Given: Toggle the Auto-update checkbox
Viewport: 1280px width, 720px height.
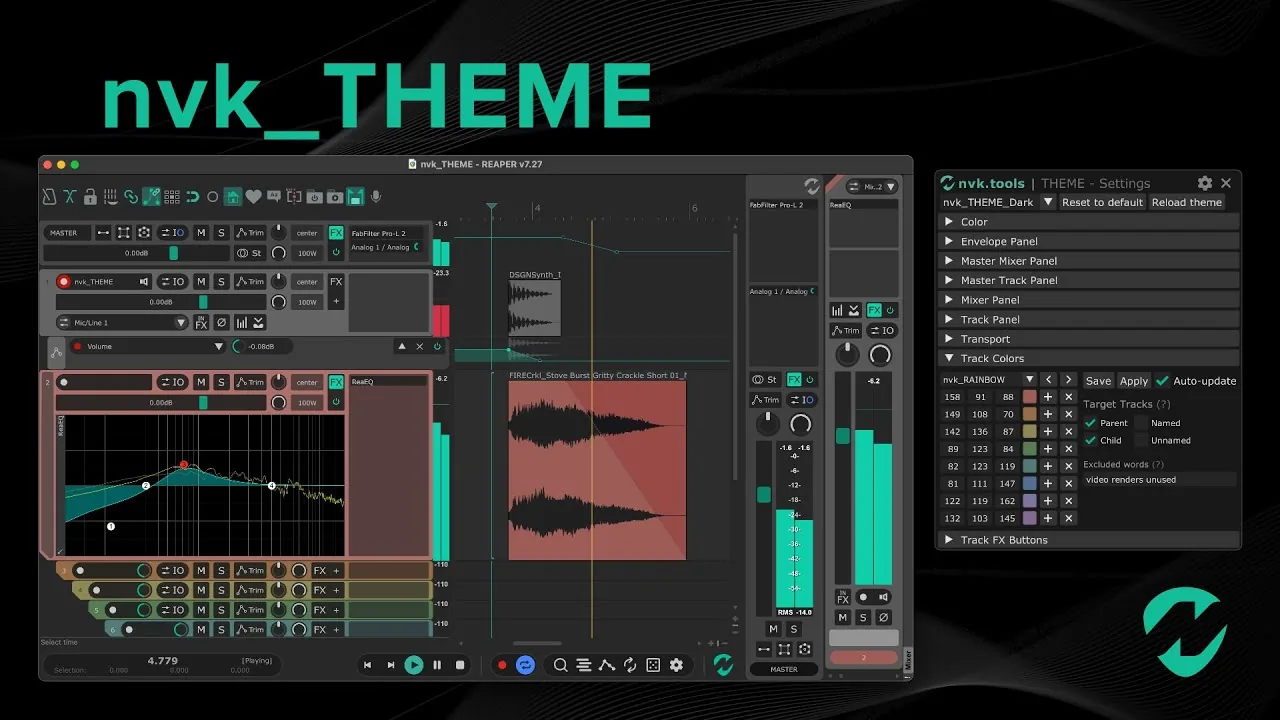Looking at the screenshot, I should (x=1162, y=381).
